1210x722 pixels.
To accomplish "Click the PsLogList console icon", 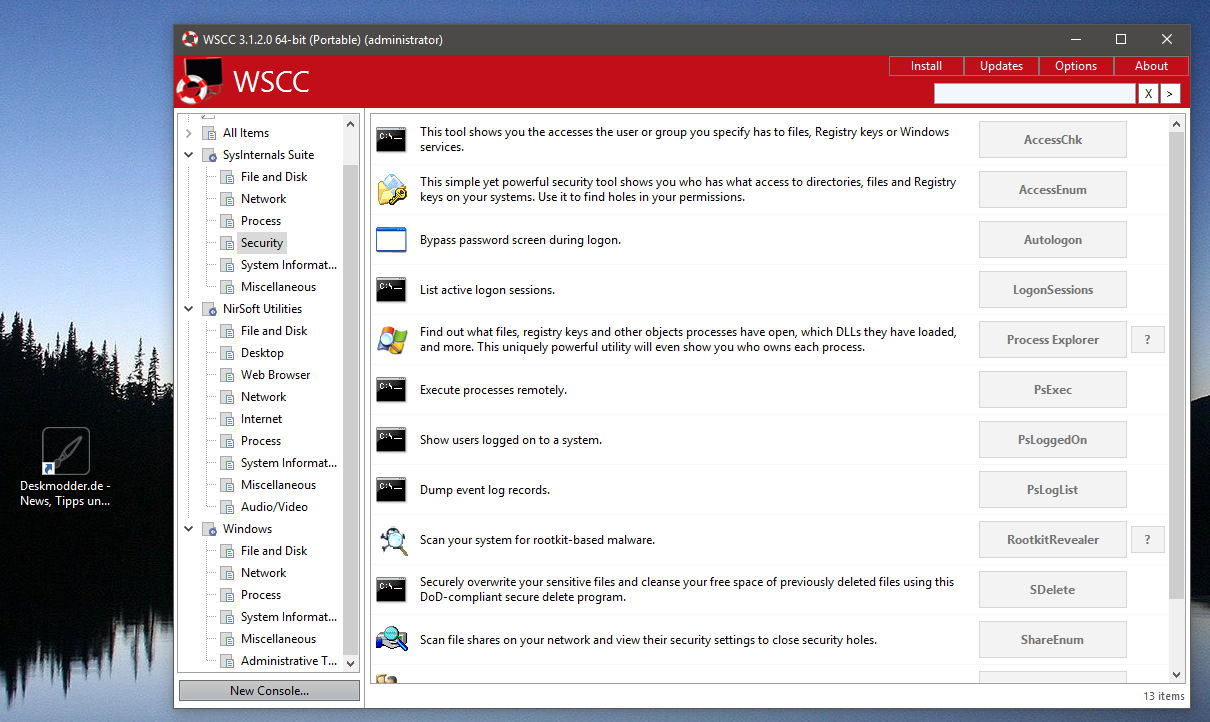I will click(391, 490).
